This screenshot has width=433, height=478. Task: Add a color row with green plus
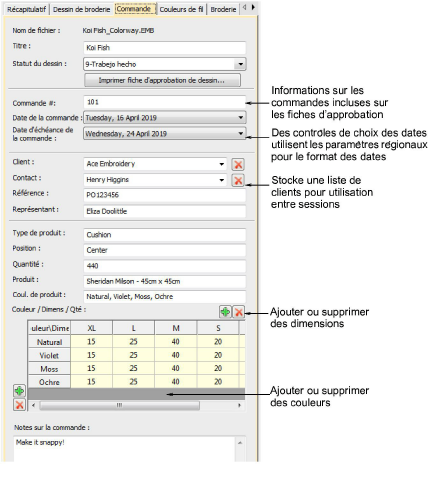tap(19, 391)
